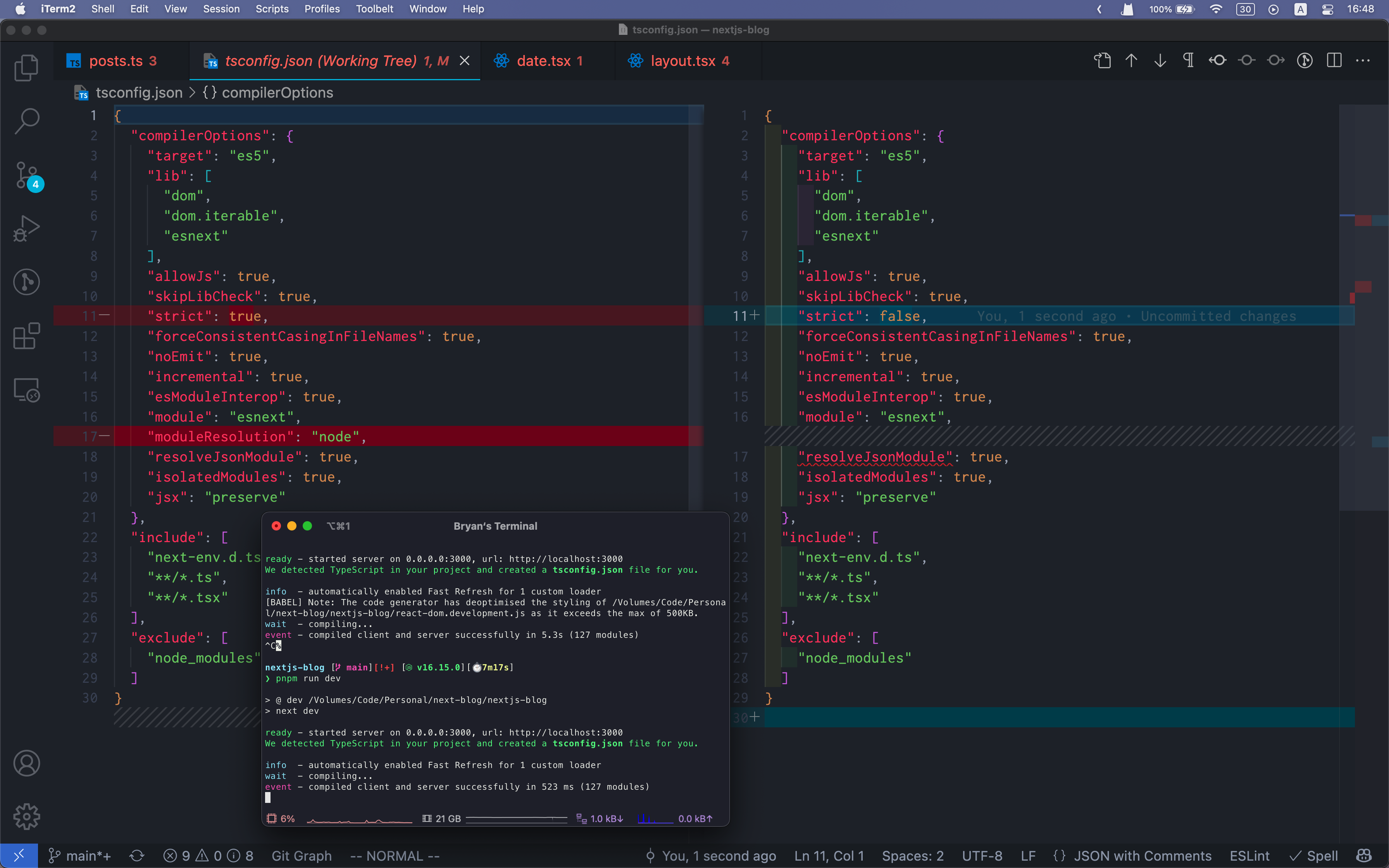Open the Scripts menu in the menu bar

[x=272, y=9]
